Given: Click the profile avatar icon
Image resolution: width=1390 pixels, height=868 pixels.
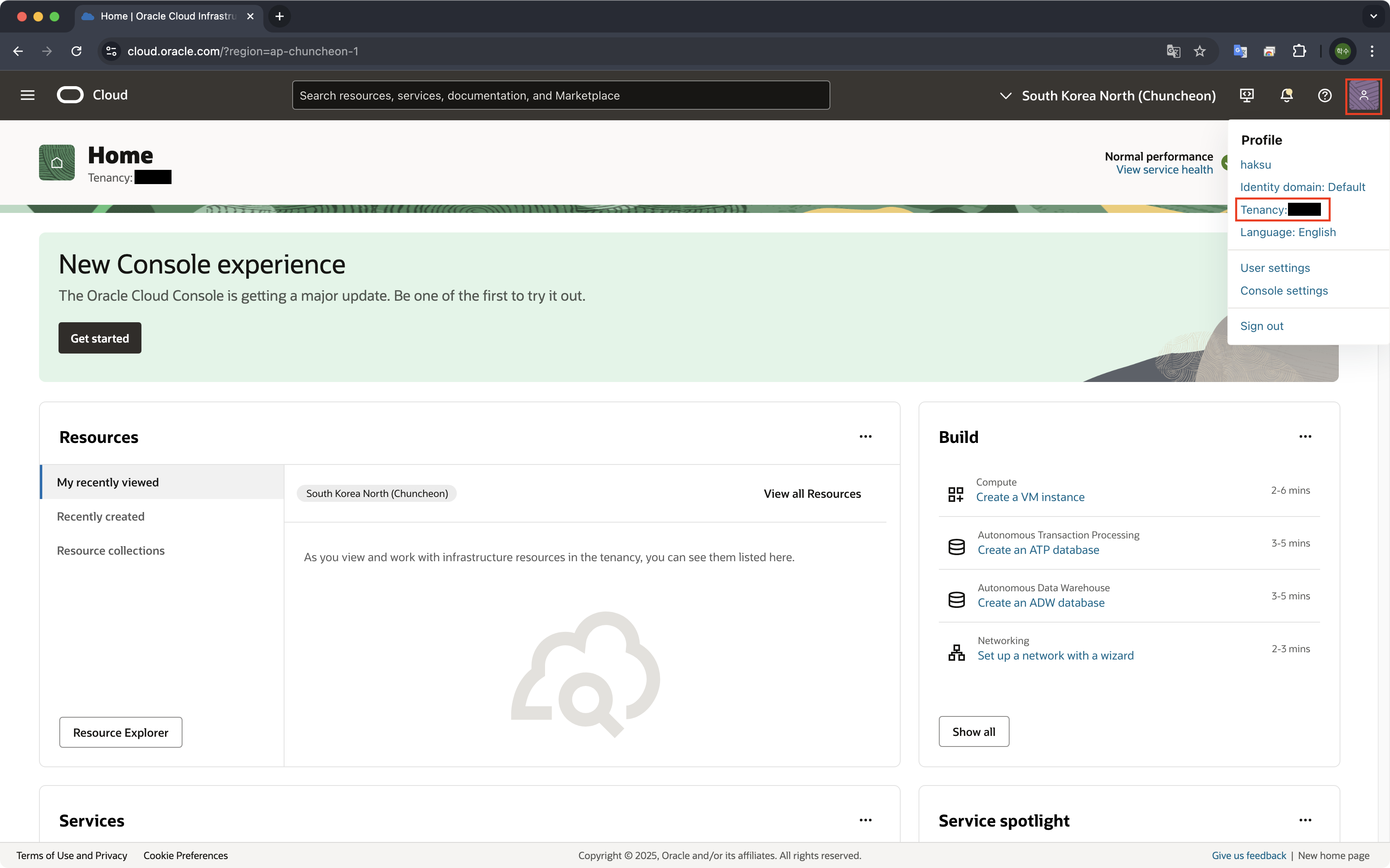Looking at the screenshot, I should [x=1364, y=96].
